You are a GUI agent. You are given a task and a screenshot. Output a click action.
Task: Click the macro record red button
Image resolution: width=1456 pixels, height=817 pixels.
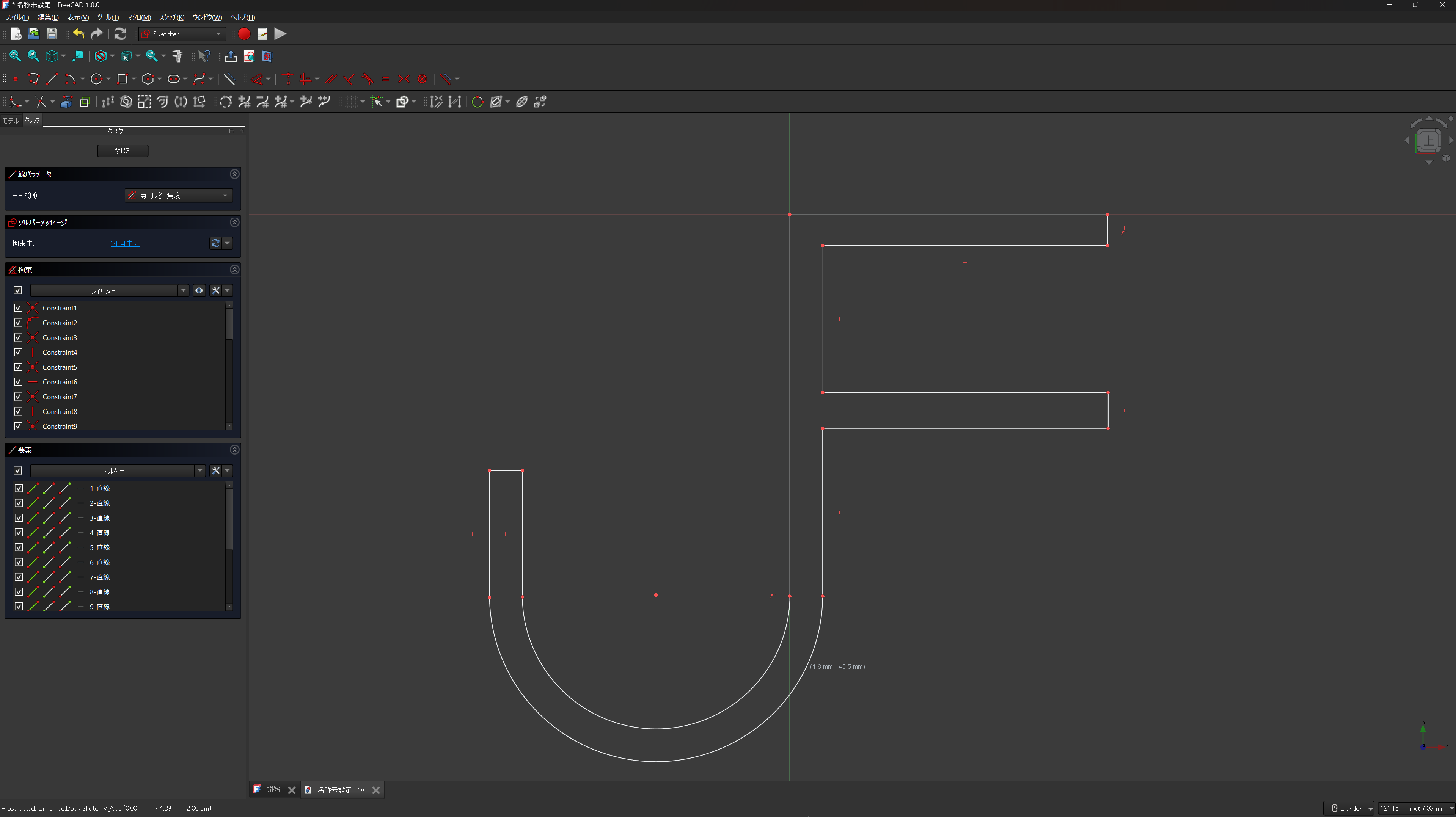point(244,34)
